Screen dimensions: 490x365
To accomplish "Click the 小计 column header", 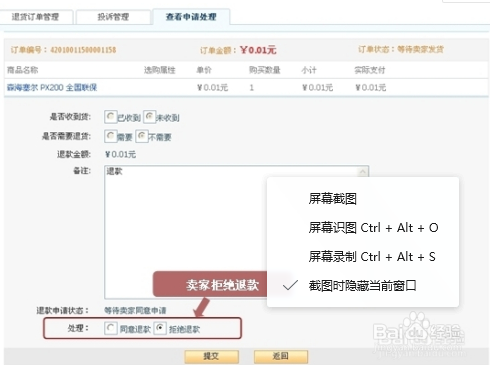I will pos(309,70).
